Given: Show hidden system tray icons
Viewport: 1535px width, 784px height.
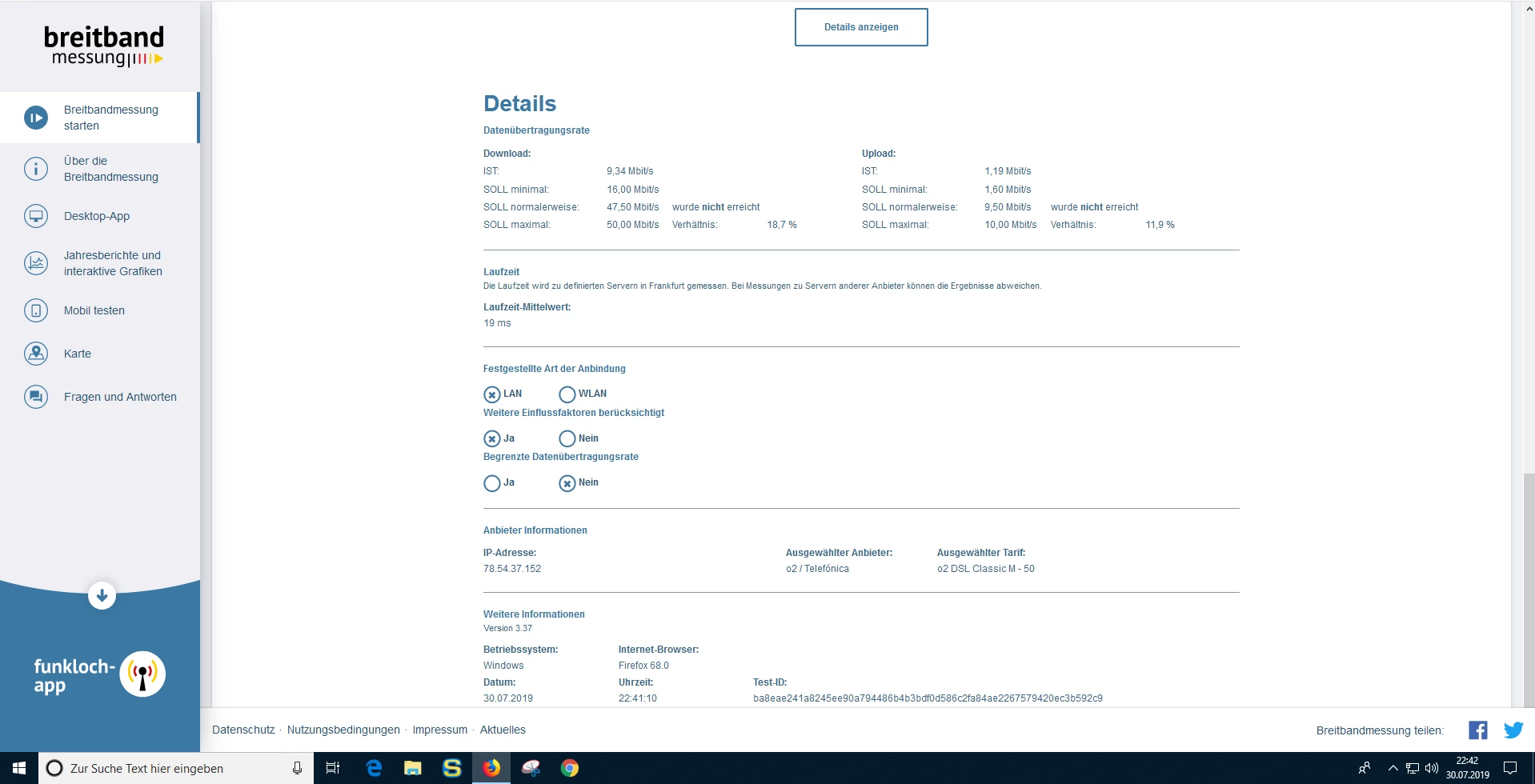Looking at the screenshot, I should point(1393,768).
